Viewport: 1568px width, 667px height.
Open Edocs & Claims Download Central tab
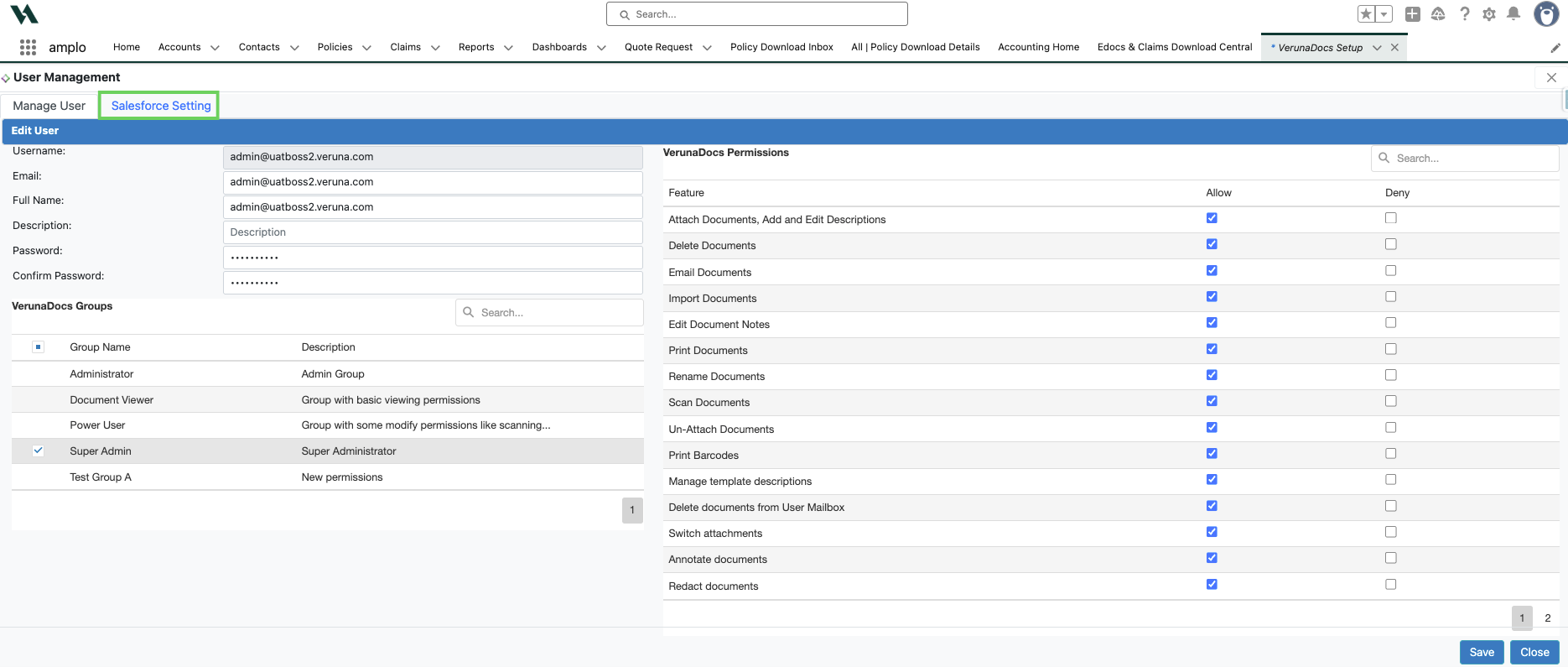(x=1175, y=47)
